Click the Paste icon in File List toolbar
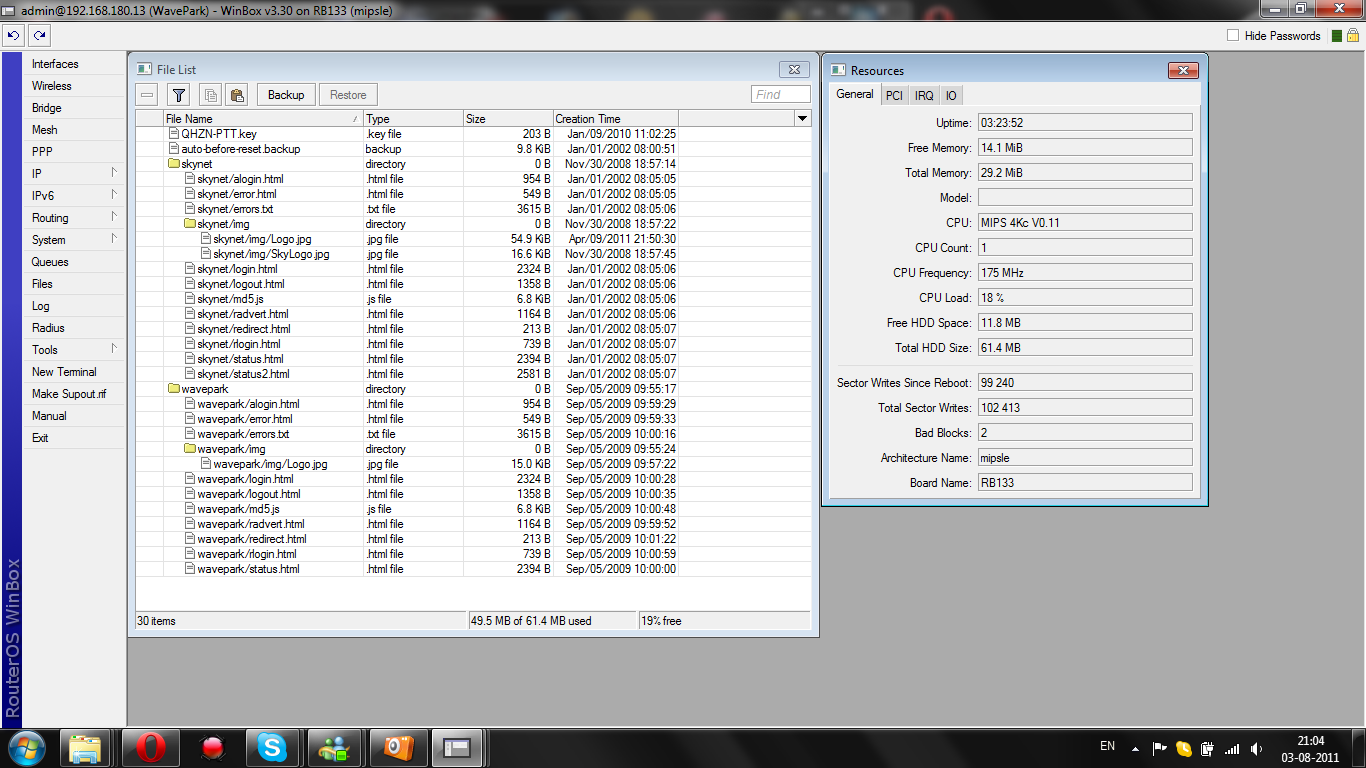The height and width of the screenshot is (768, 1366). click(236, 95)
